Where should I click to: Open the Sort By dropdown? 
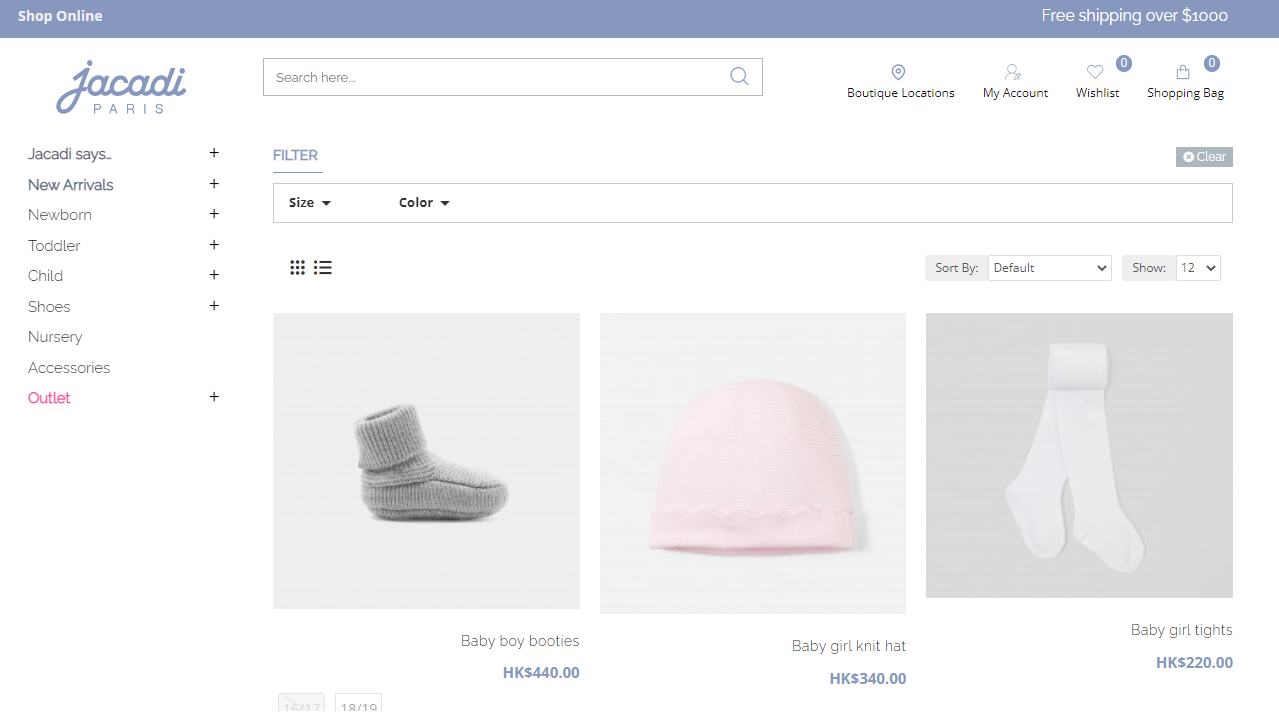[1049, 267]
